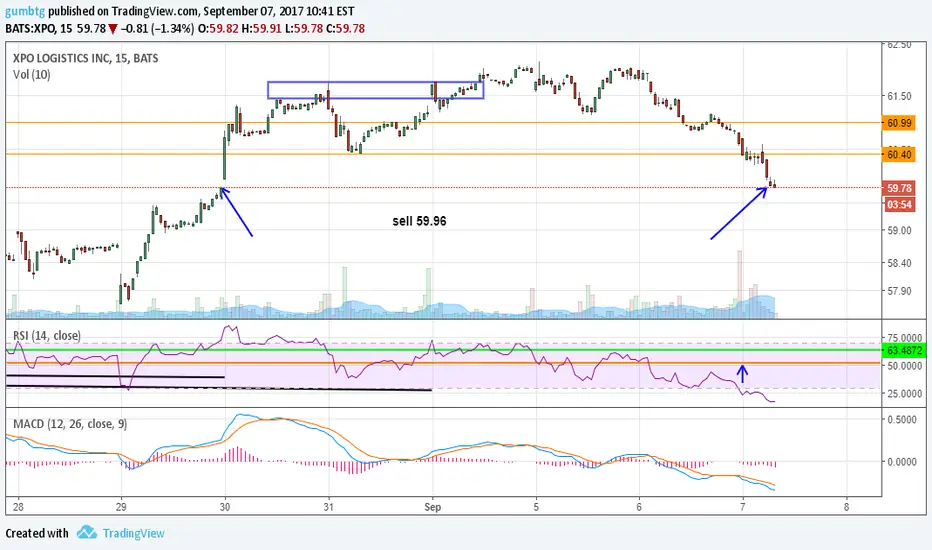Viewport: 932px width, 550px height.
Task: Click the L:59.78 low value
Action: coord(304,29)
